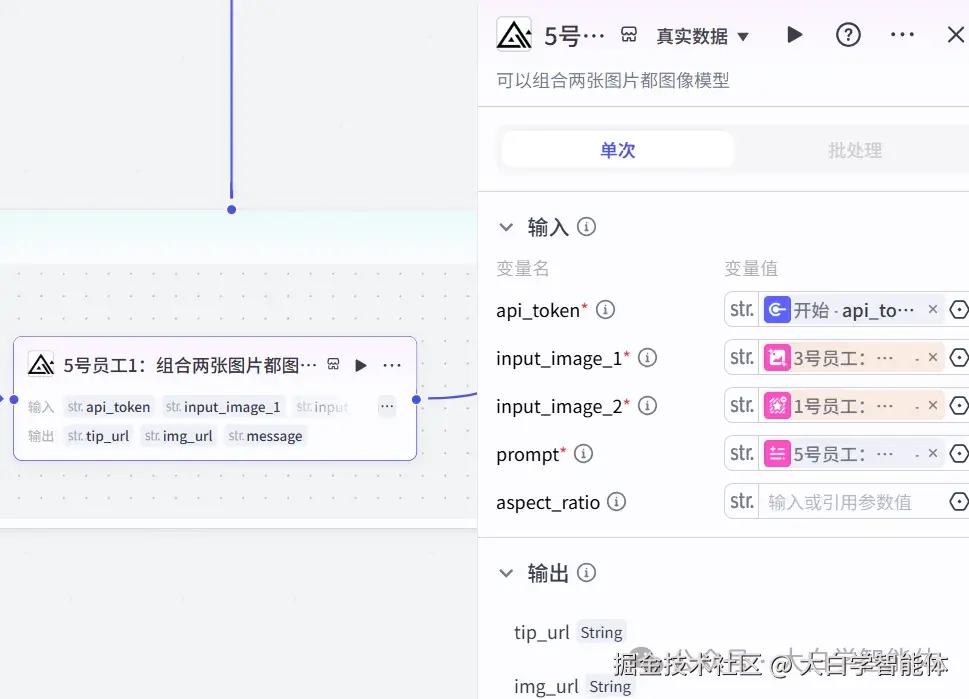
Task: Select the 5号员工1 node title
Action: (190, 365)
